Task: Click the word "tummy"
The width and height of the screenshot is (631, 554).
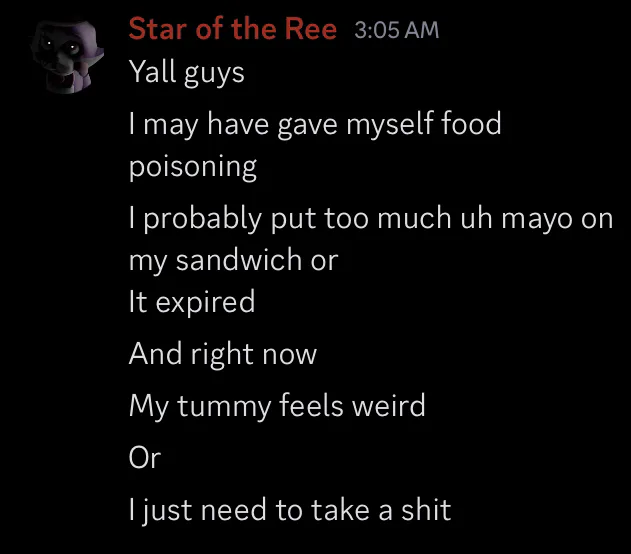Action: [x=224, y=407]
